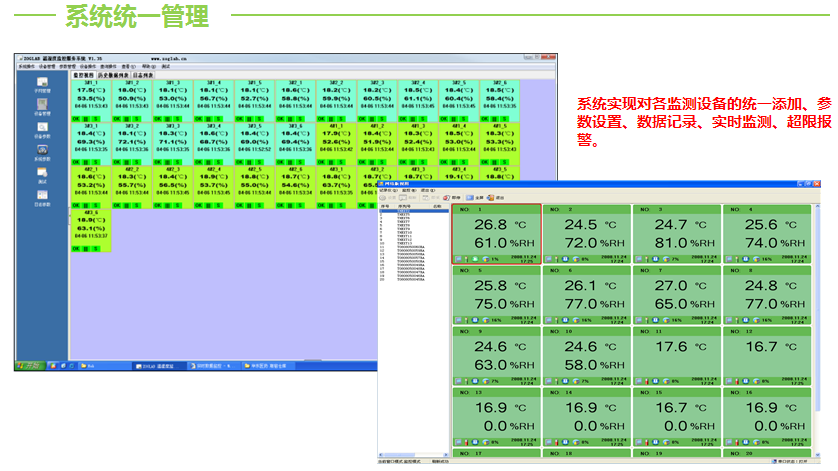Image resolution: width=838 pixels, height=471 pixels.
Task: Click the 81.0 %RH value in the NO 3 card
Action: tap(685, 243)
